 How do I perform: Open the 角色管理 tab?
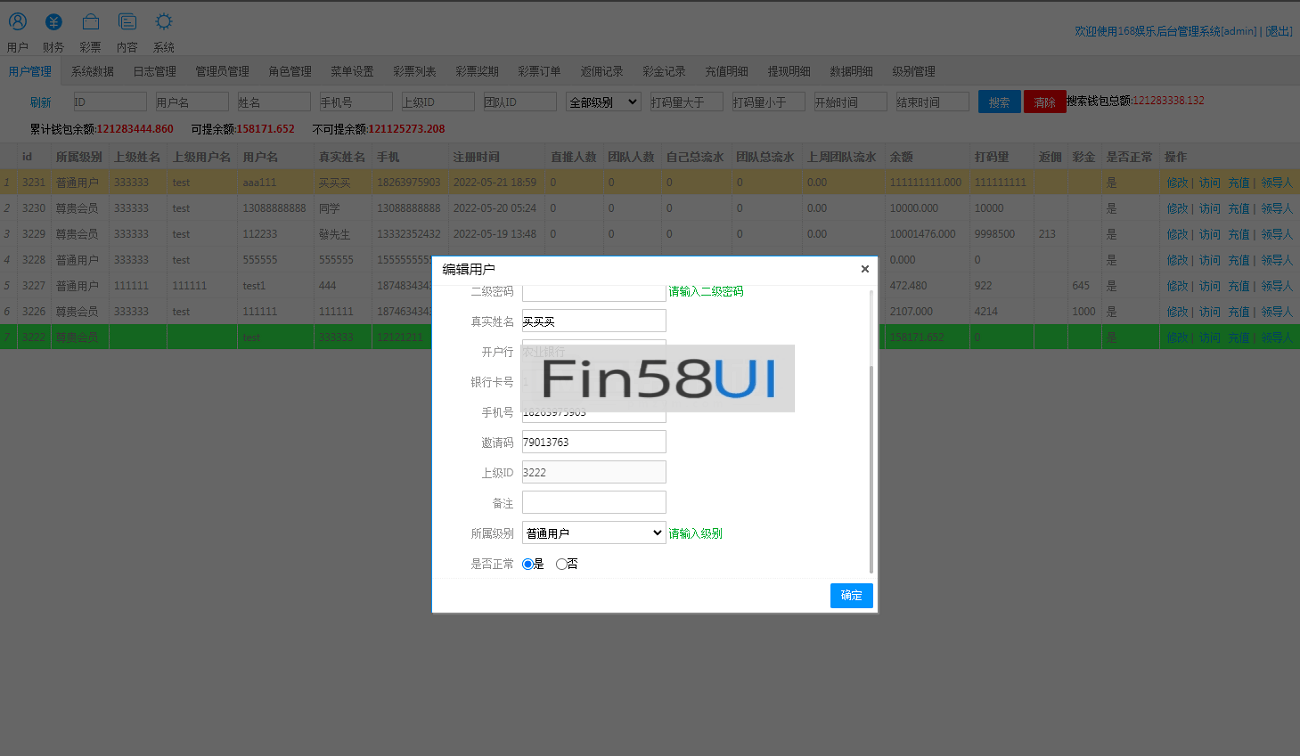(290, 72)
